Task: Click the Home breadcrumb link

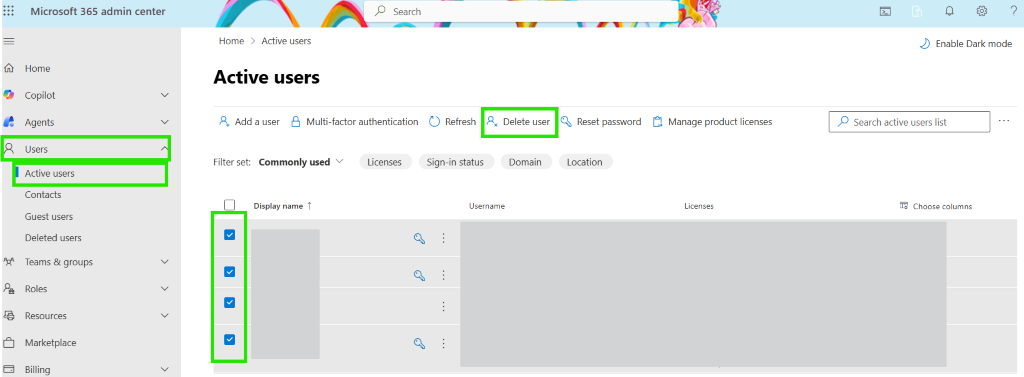Action: point(231,41)
